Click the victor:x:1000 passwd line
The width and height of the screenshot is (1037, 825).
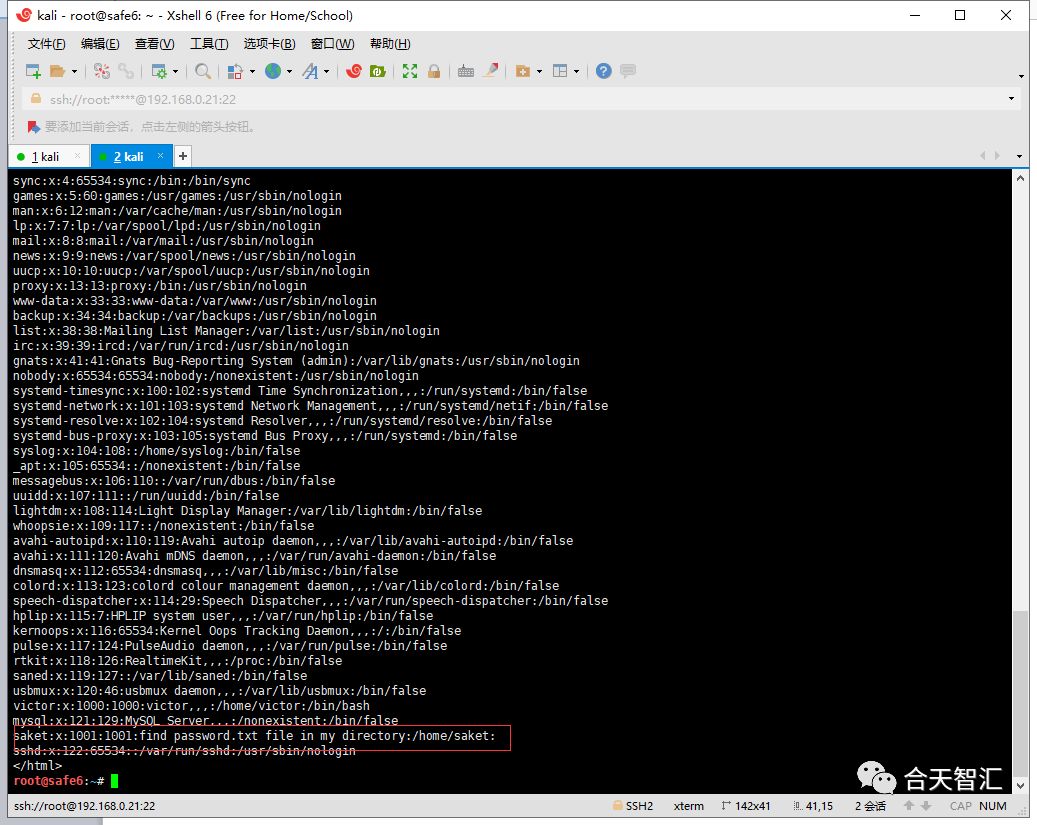click(x=191, y=705)
